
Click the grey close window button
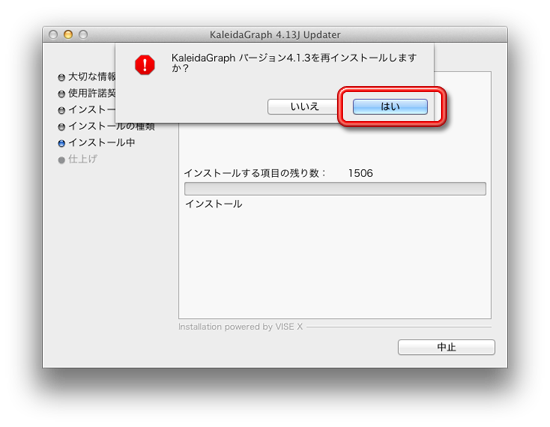coord(53,34)
